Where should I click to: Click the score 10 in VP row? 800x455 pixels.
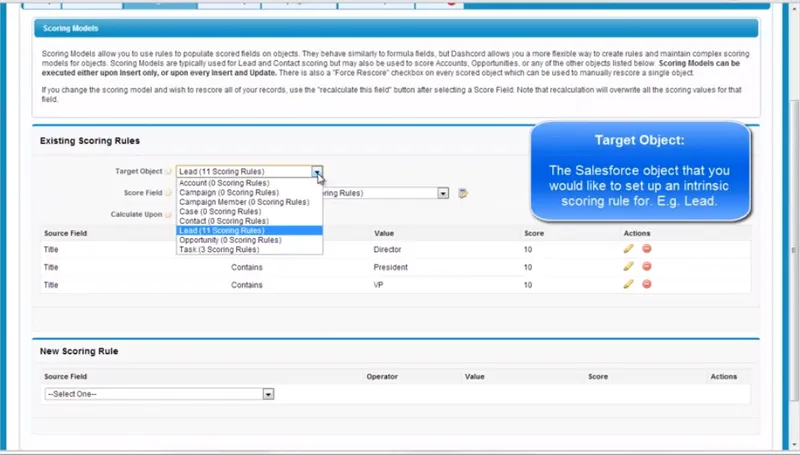point(528,285)
